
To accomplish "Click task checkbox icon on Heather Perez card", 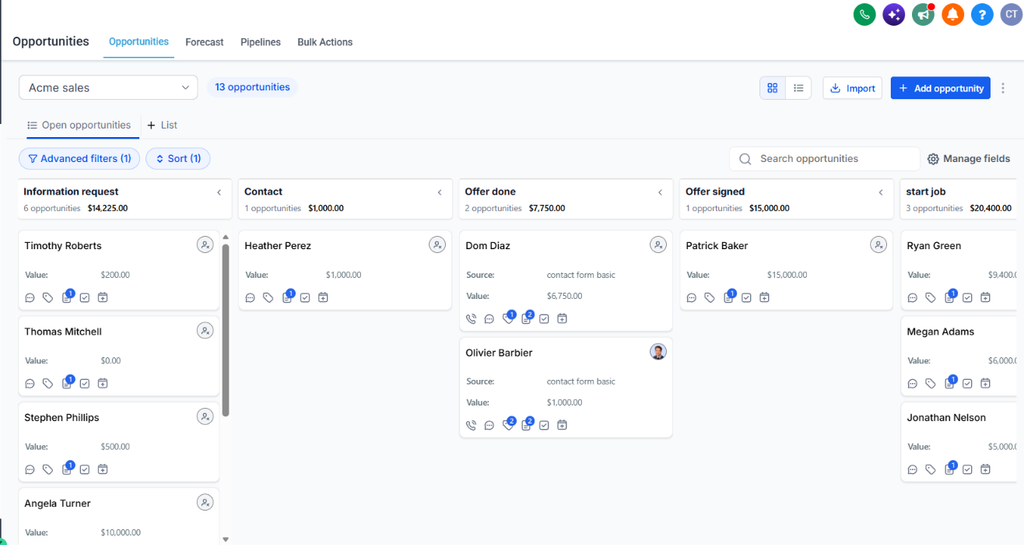I will coord(305,298).
